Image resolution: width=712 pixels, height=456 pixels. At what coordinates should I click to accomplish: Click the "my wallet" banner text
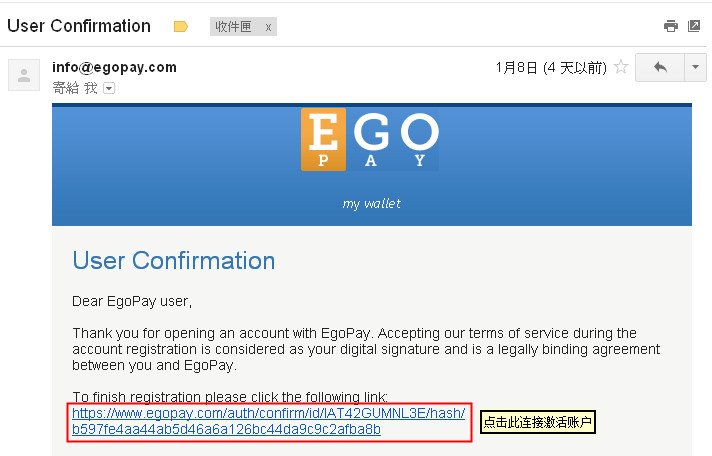click(x=371, y=203)
